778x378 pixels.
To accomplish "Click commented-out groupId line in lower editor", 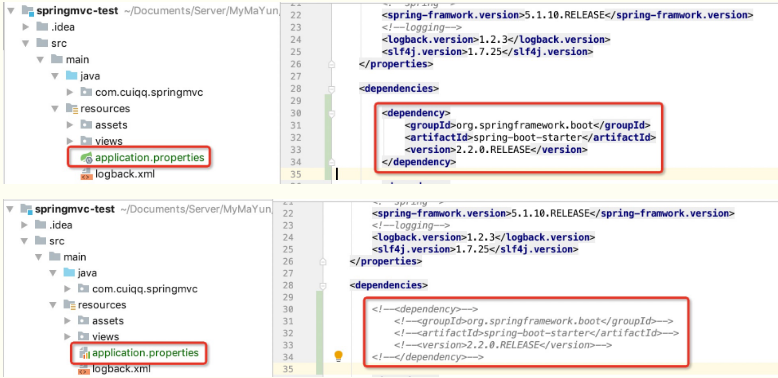I will coord(533,321).
